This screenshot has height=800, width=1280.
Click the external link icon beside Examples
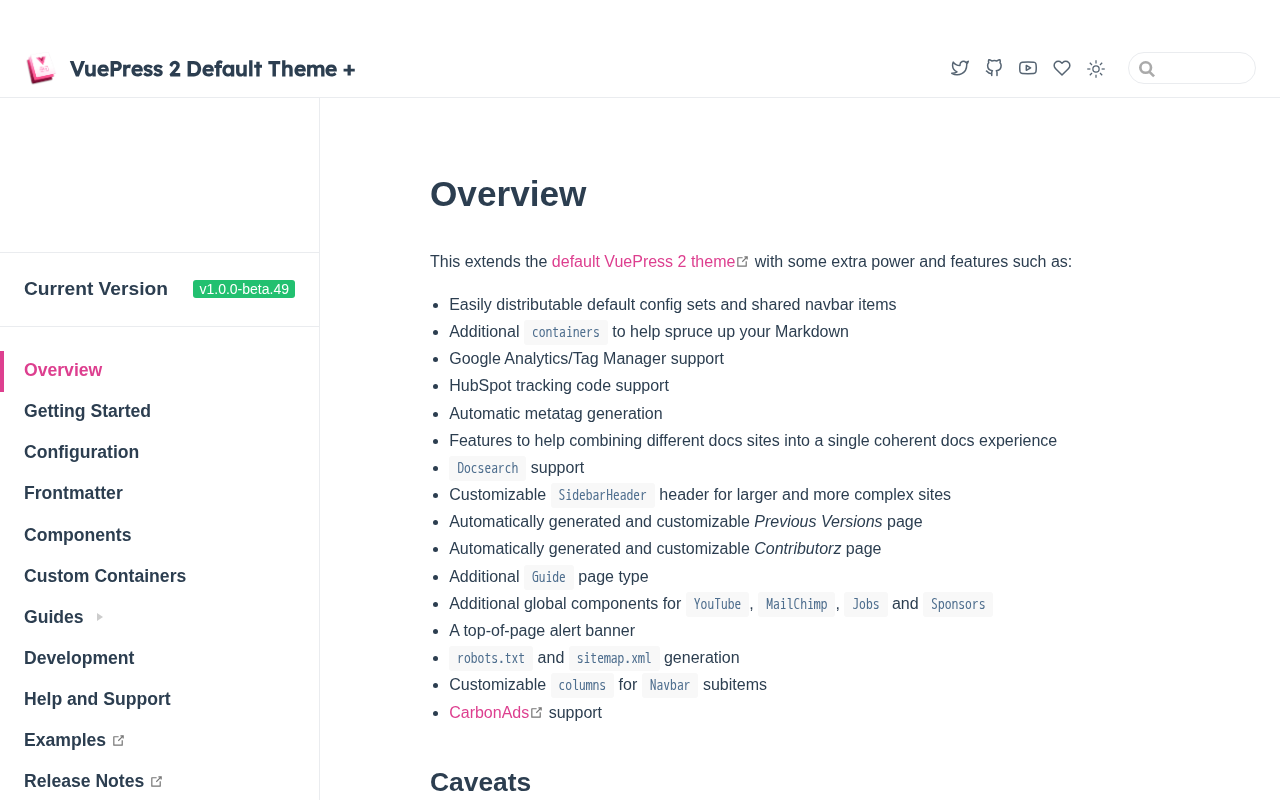pyautogui.click(x=119, y=741)
